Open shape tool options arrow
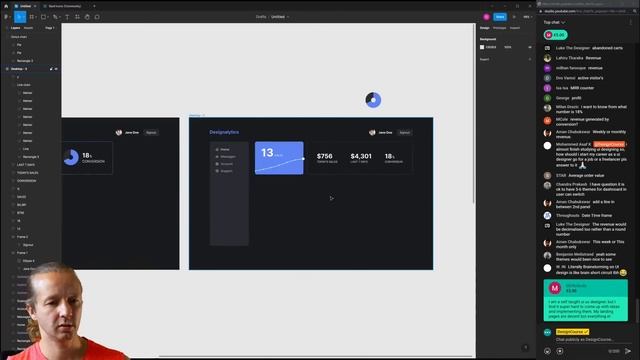Screen dimensions: 640x360 point(48,17)
